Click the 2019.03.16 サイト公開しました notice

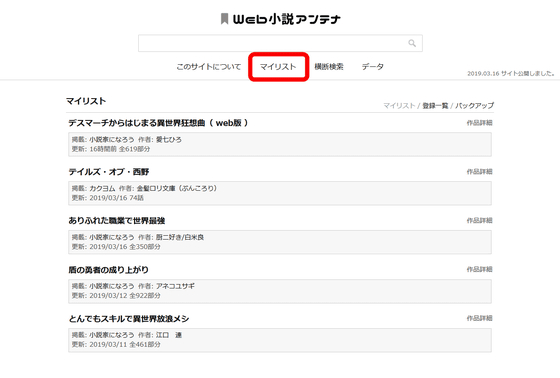click(x=511, y=74)
